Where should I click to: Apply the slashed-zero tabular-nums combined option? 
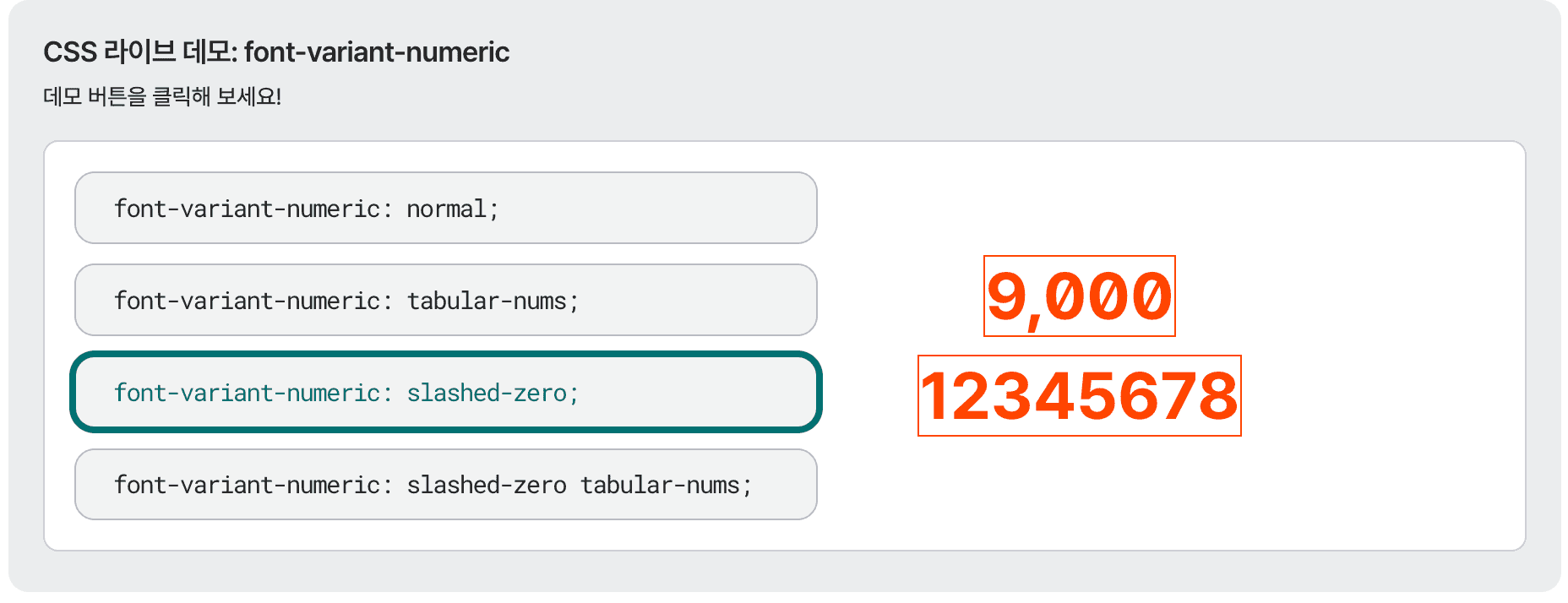point(445,485)
